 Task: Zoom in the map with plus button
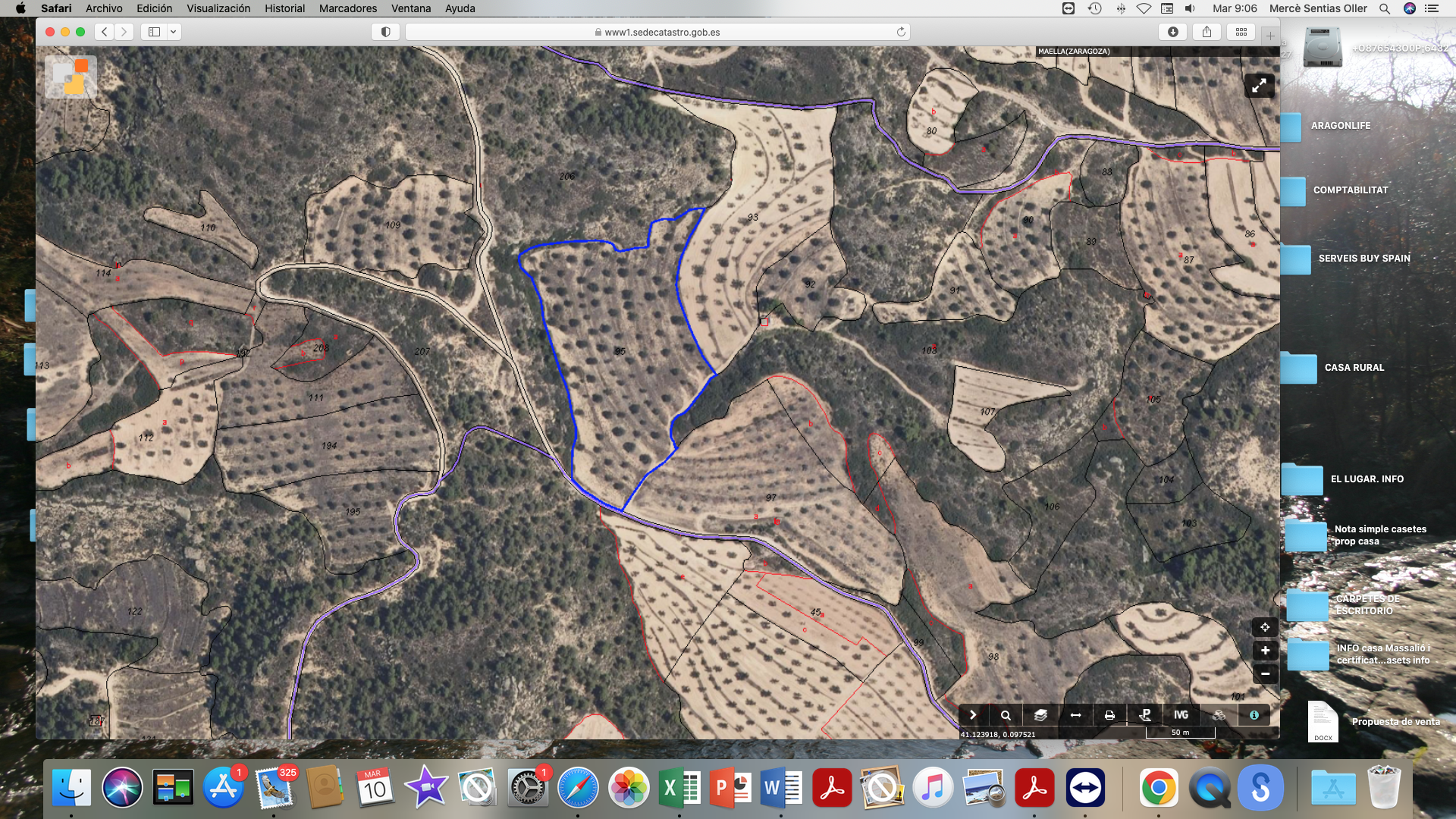coord(1265,651)
